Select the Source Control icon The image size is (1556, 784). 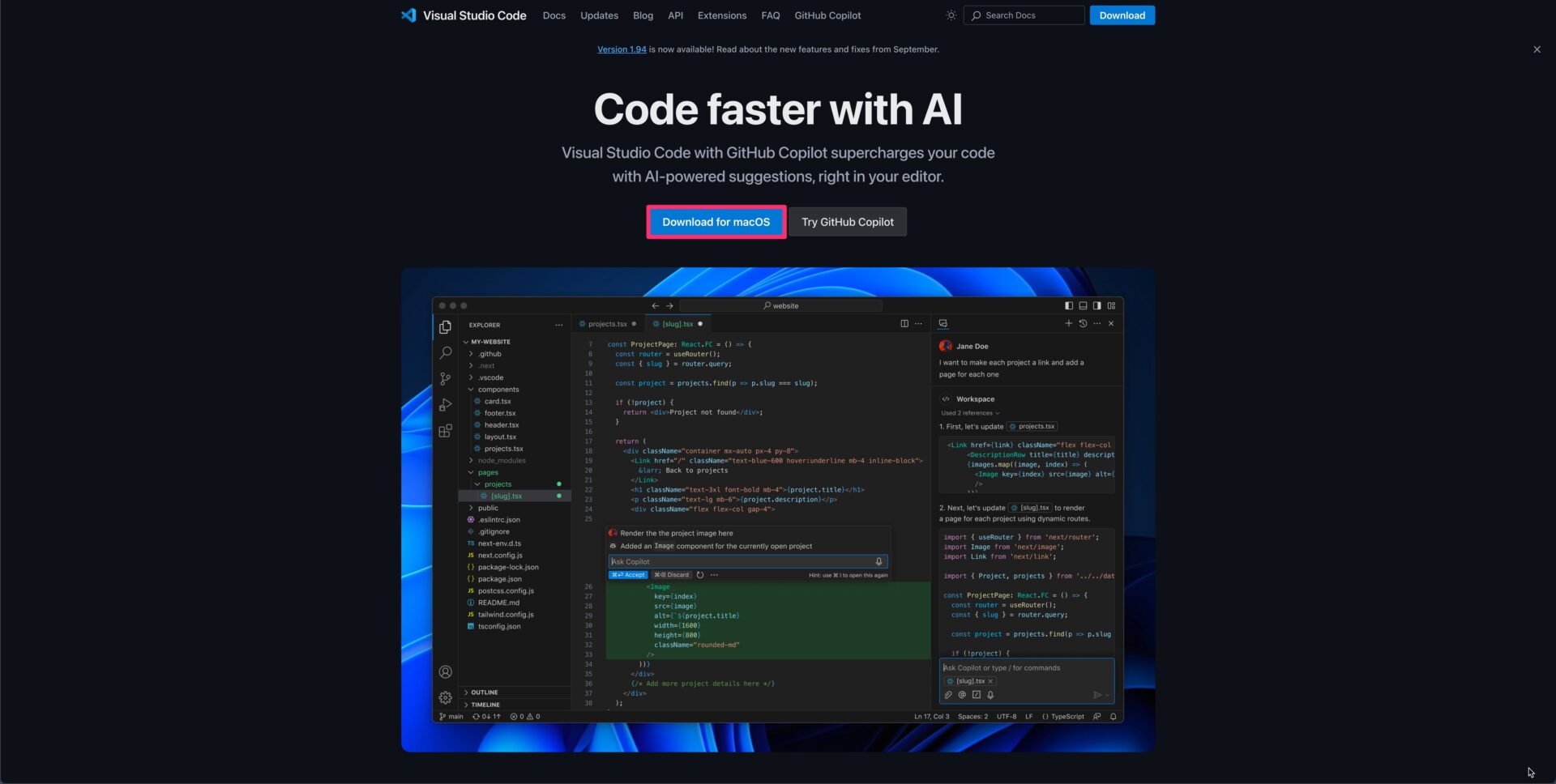point(445,378)
